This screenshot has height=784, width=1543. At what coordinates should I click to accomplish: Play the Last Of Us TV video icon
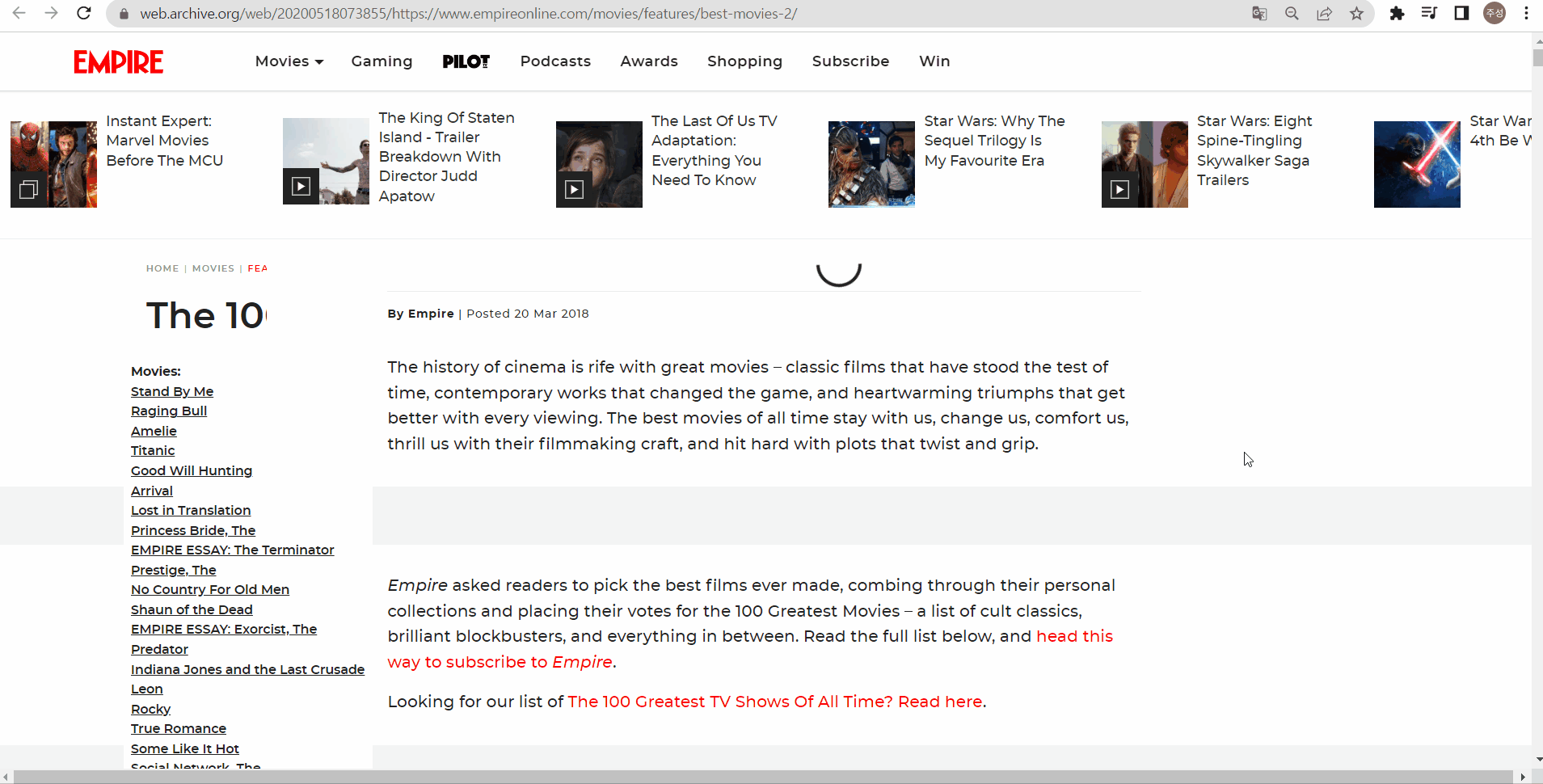coord(574,189)
